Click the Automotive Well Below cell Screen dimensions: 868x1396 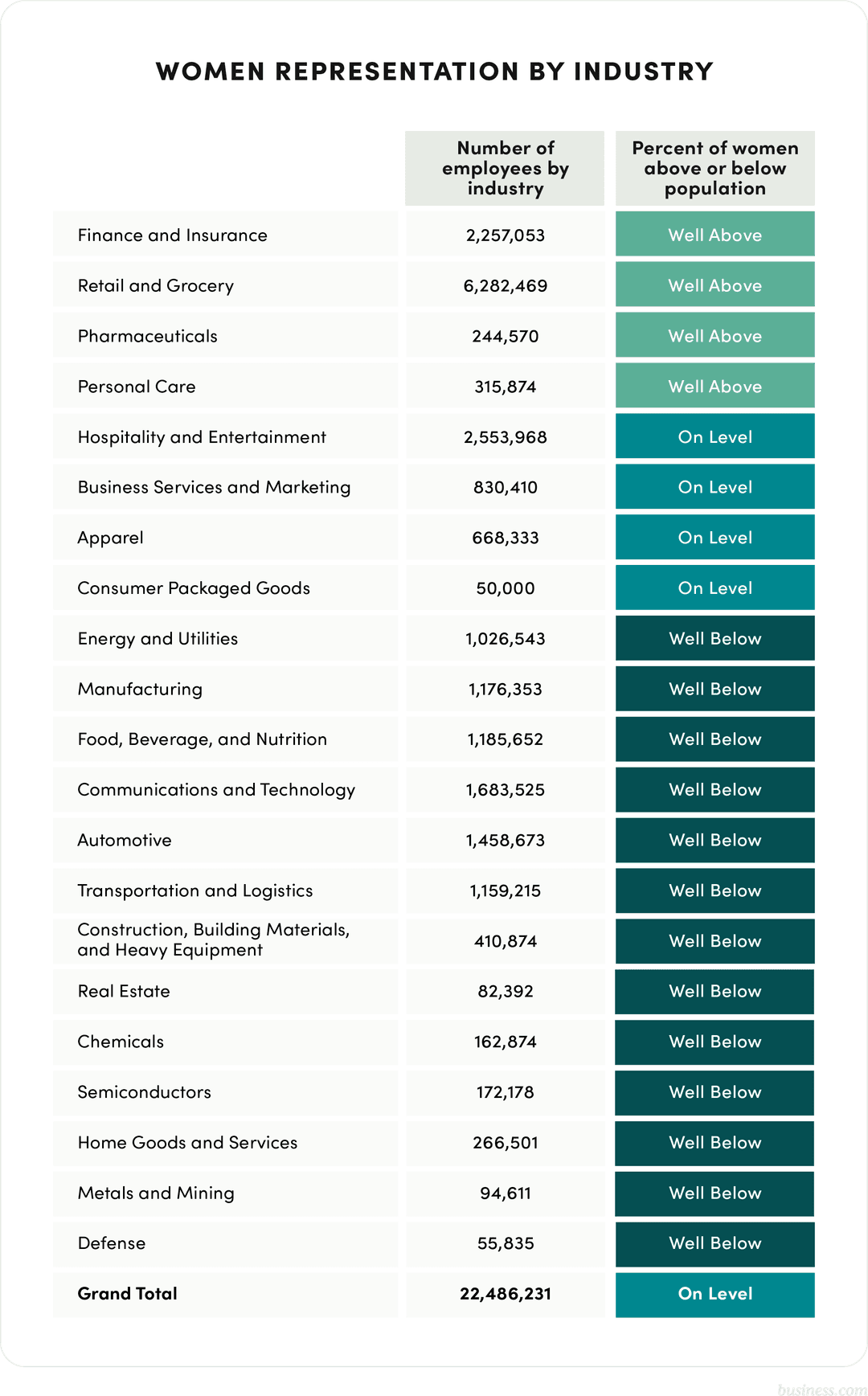coord(714,840)
